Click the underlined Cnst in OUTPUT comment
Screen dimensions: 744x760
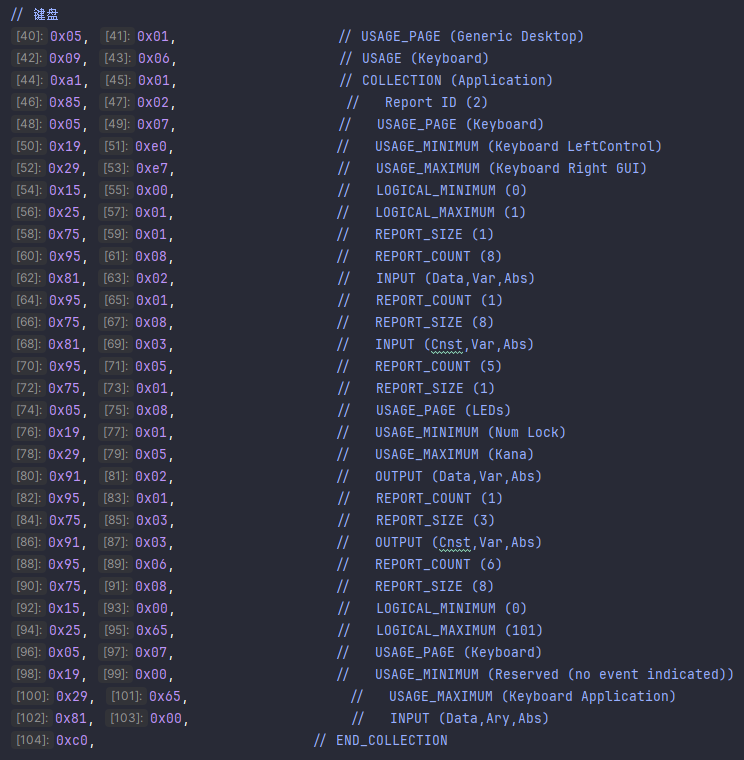pyautogui.click(x=454, y=542)
